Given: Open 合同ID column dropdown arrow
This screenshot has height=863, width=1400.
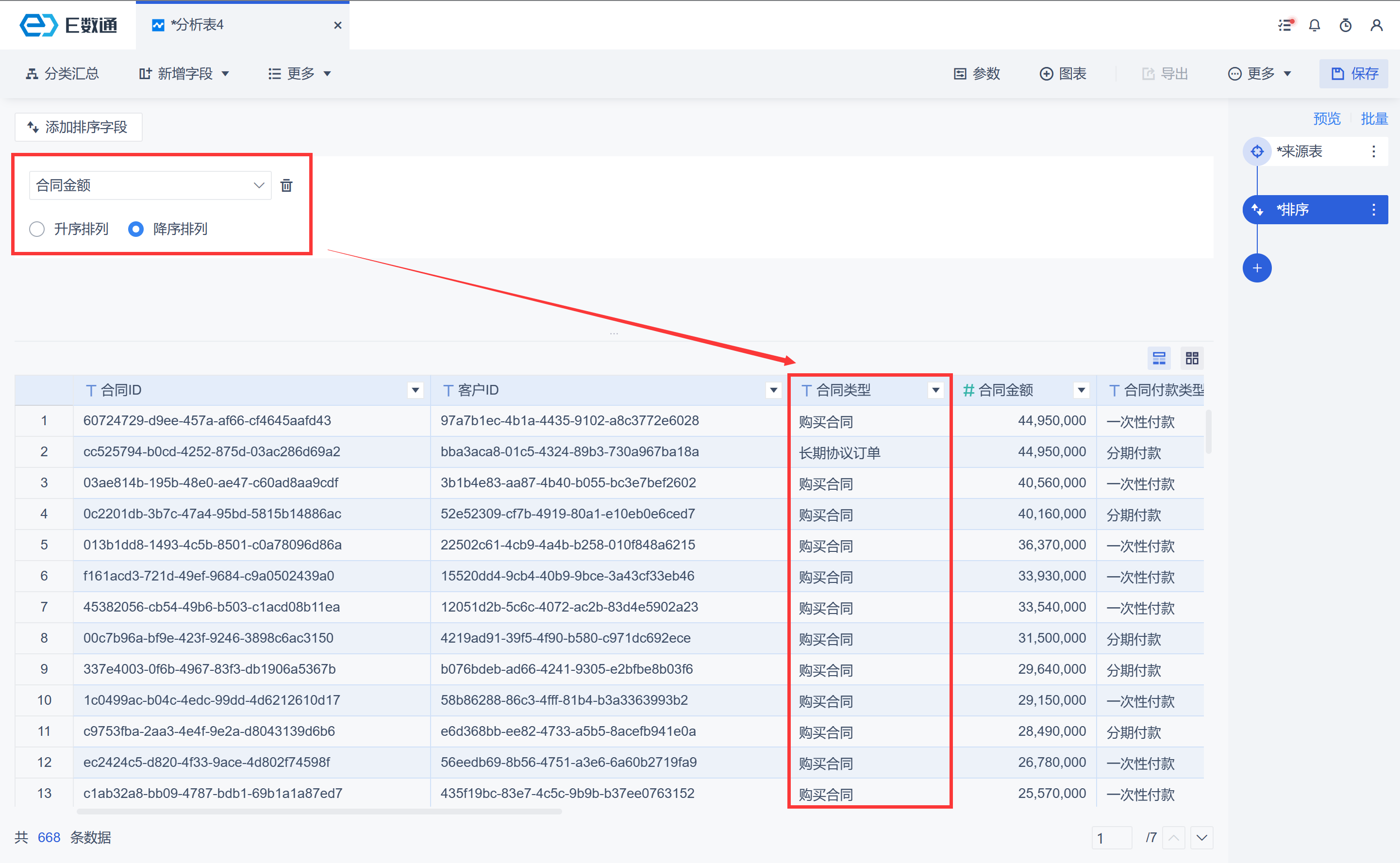Looking at the screenshot, I should click(x=416, y=390).
